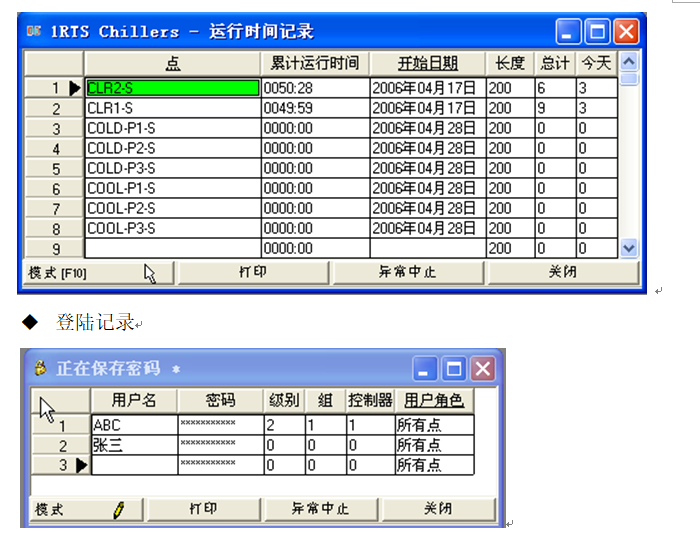Click row header 3 in password table
The image size is (700, 540).
click(61, 465)
